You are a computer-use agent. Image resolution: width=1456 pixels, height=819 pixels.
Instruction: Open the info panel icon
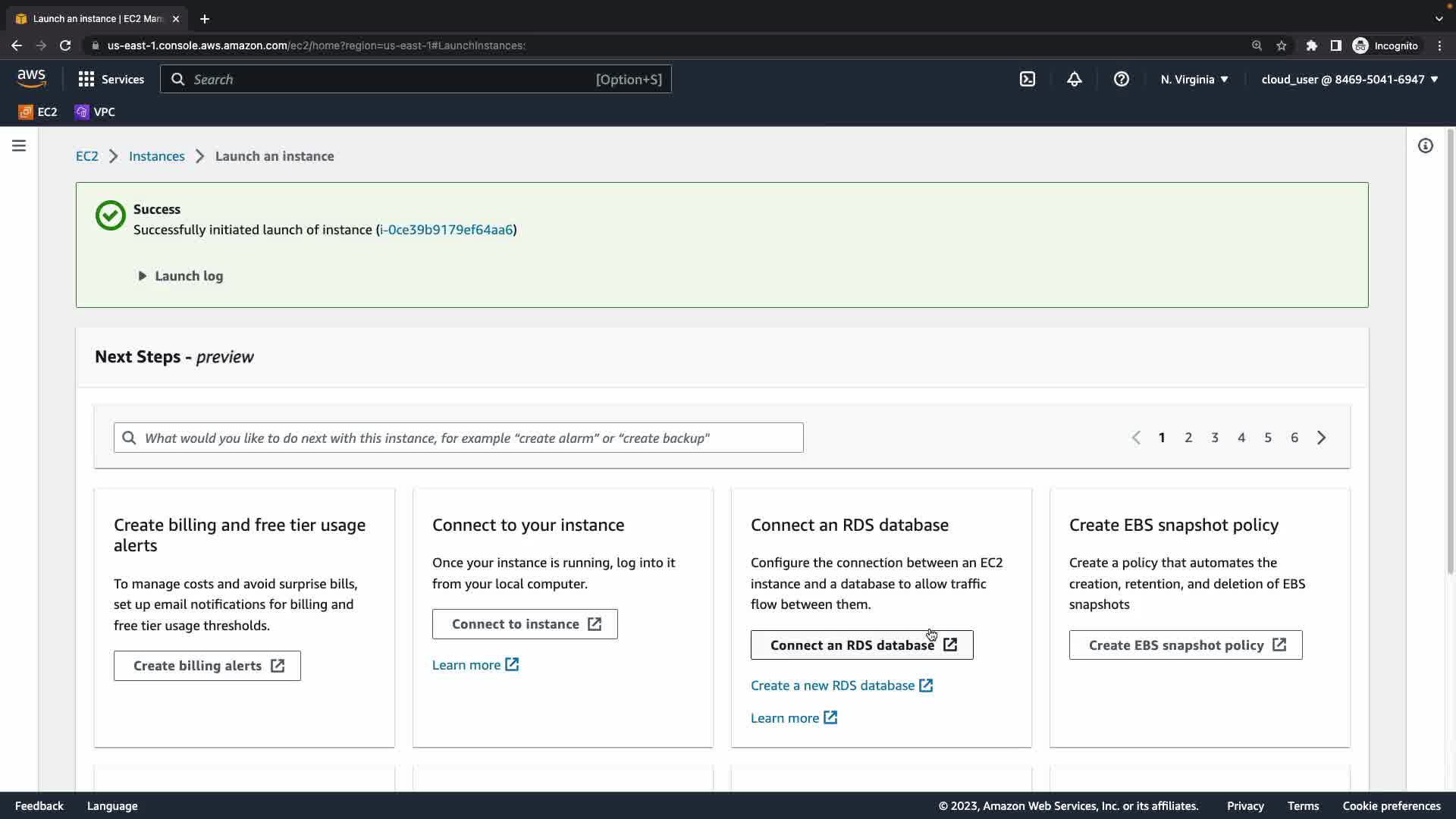(x=1426, y=146)
